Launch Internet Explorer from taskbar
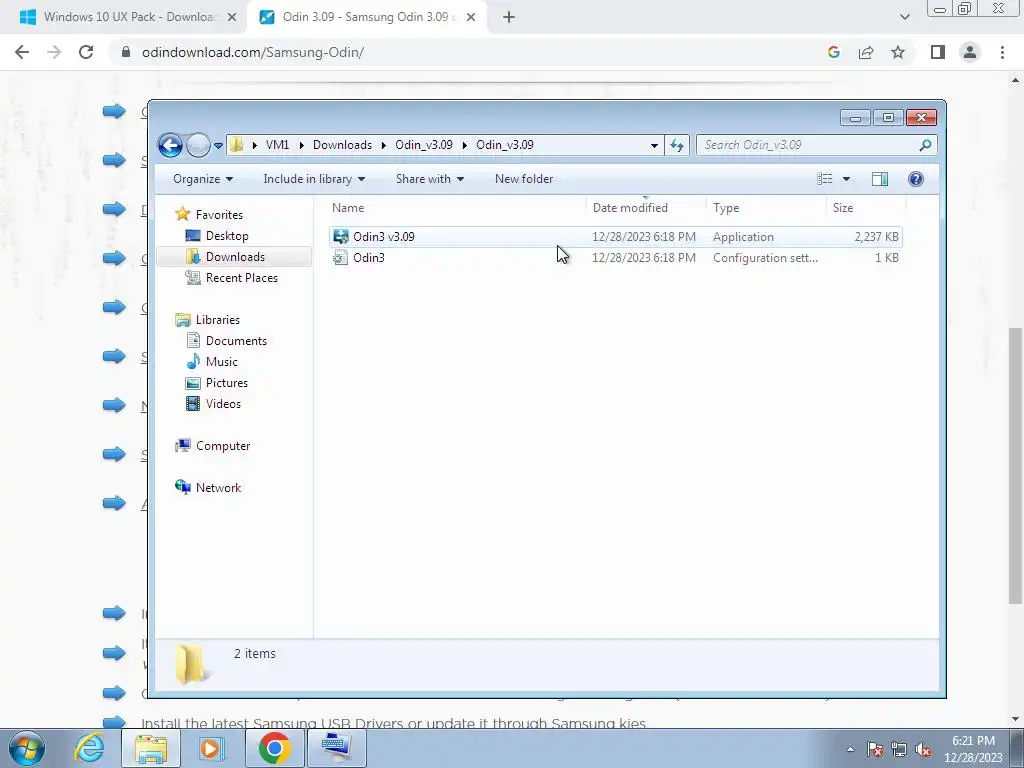1024x768 pixels. [89, 748]
